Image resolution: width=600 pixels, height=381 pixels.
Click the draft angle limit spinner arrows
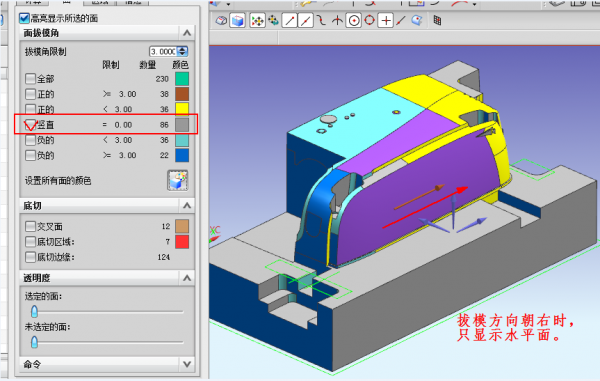point(183,51)
